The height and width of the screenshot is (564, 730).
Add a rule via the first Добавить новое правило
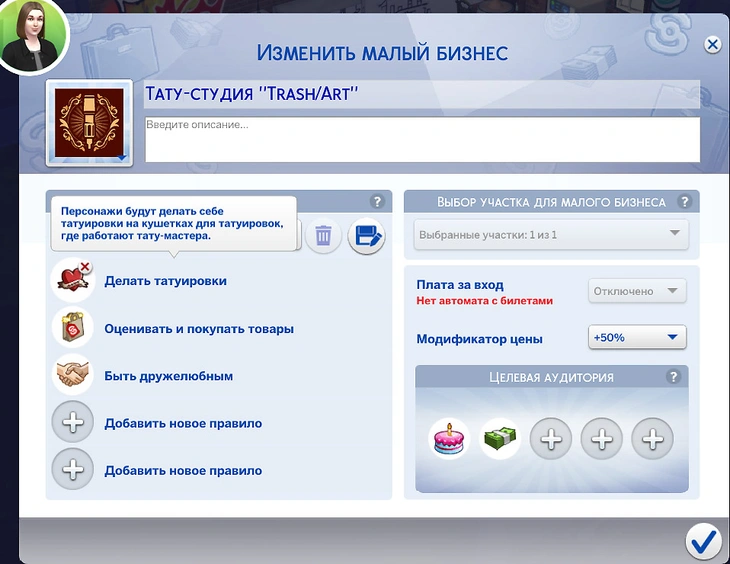(73, 423)
